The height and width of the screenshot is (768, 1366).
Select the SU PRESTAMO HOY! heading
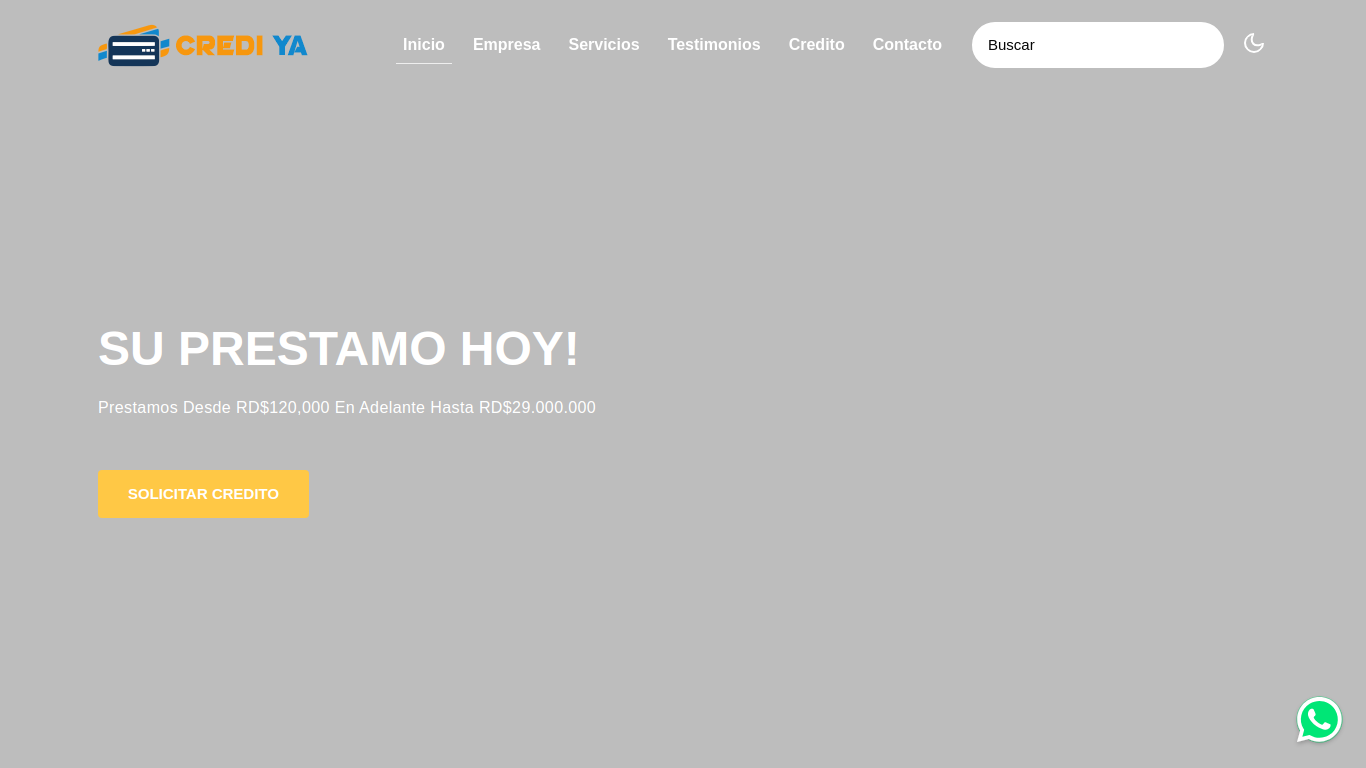pyautogui.click(x=339, y=349)
